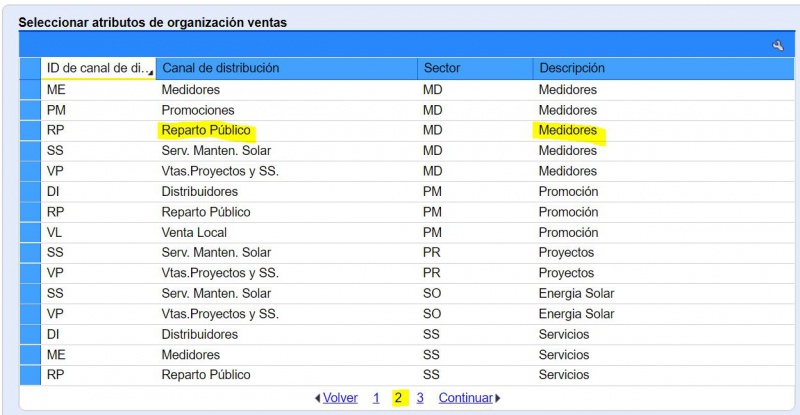800x415 pixels.
Task: Select the ME Medidores MD row selector
Action: point(30,90)
